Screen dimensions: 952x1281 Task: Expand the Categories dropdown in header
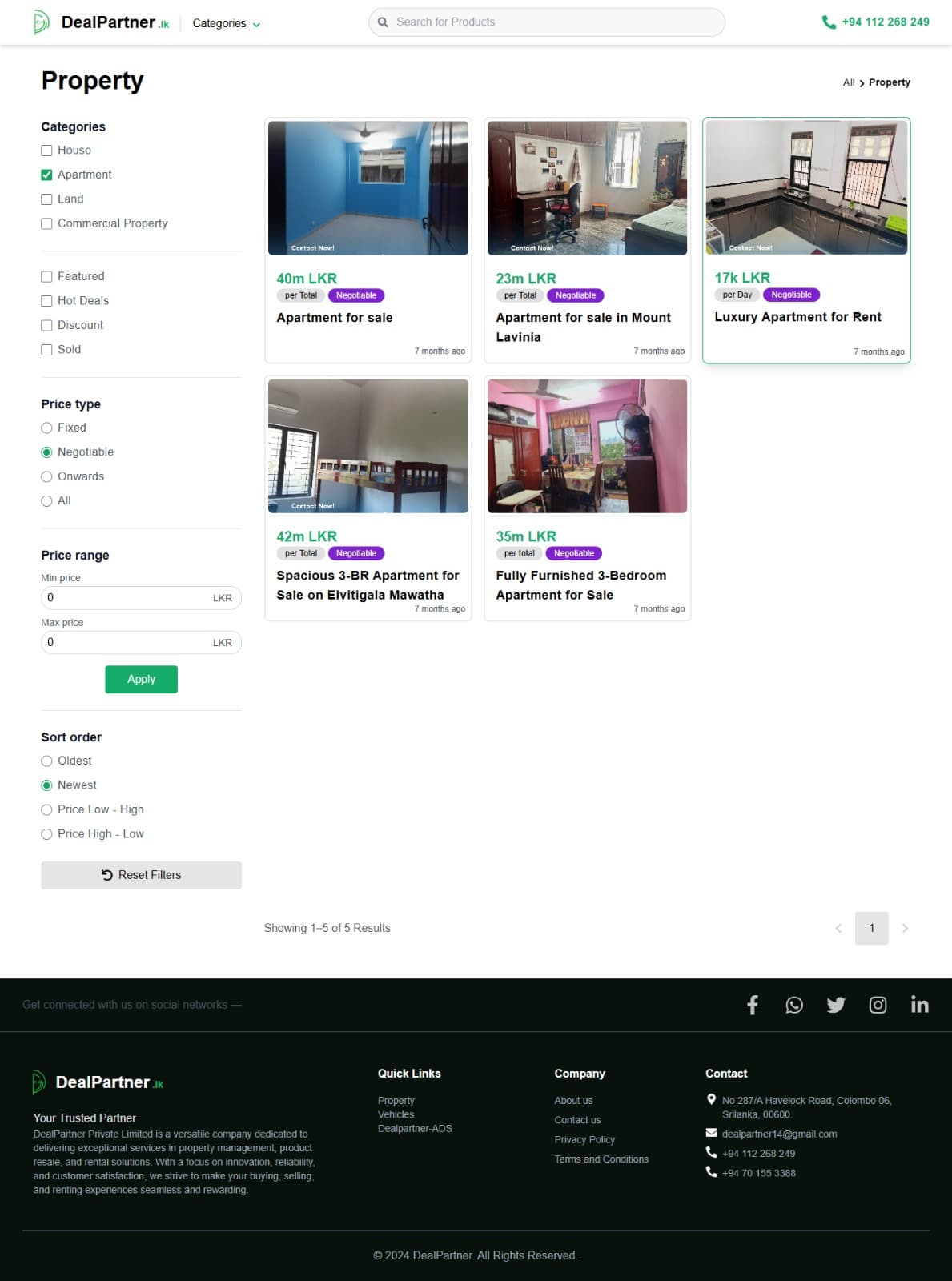tap(226, 23)
